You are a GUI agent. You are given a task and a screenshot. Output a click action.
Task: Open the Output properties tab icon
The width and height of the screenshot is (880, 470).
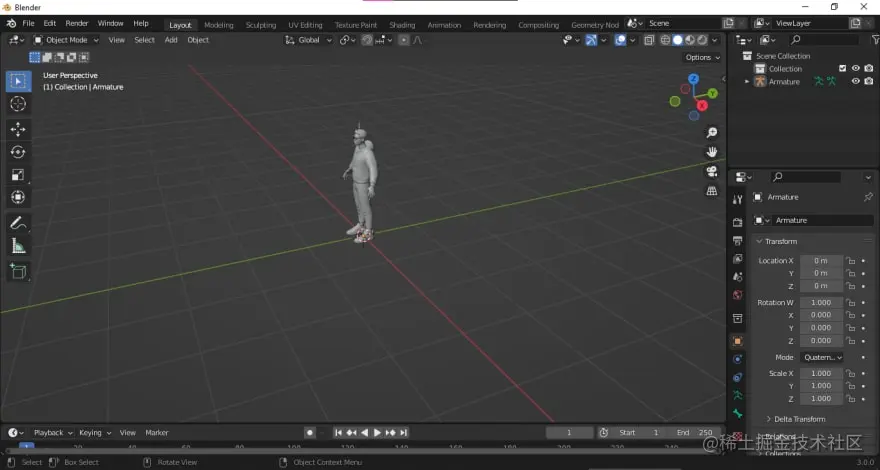[x=737, y=241]
